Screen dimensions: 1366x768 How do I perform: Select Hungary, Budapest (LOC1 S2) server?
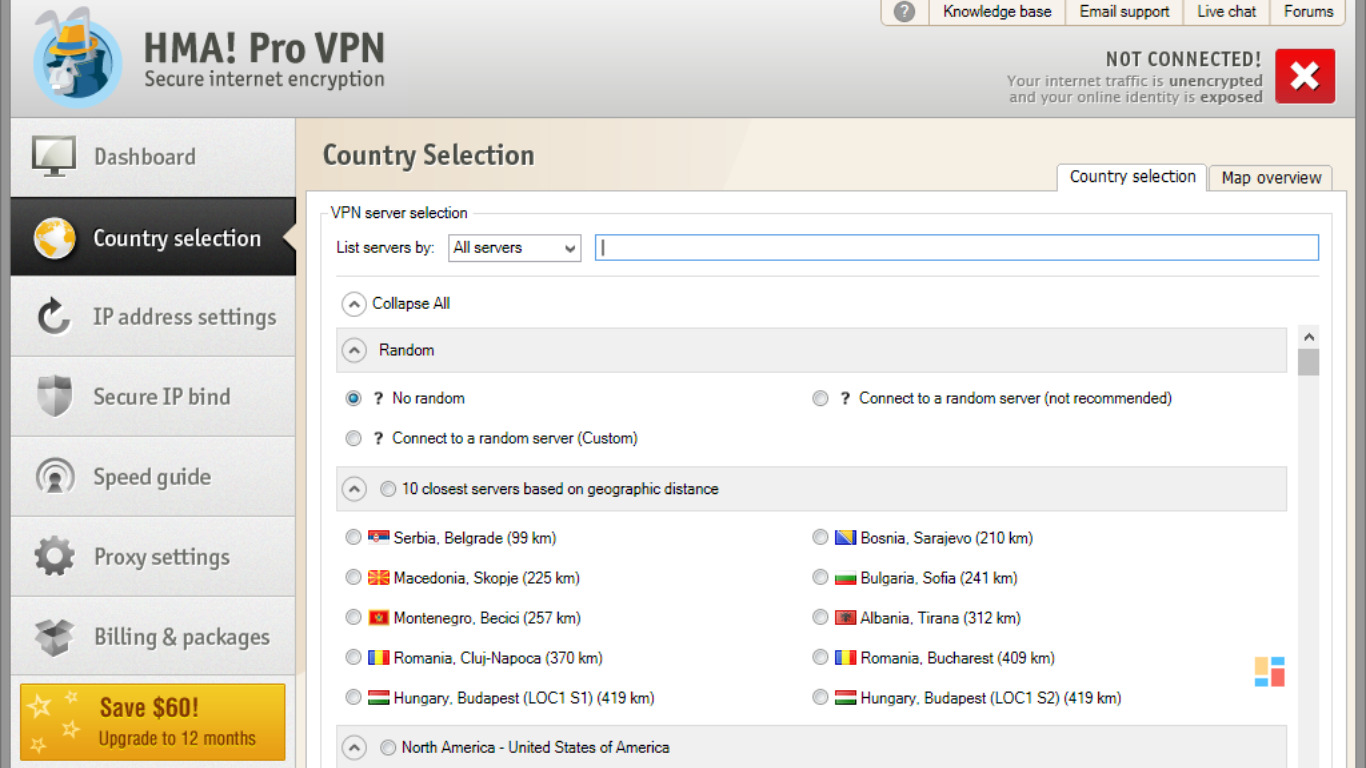[x=820, y=698]
